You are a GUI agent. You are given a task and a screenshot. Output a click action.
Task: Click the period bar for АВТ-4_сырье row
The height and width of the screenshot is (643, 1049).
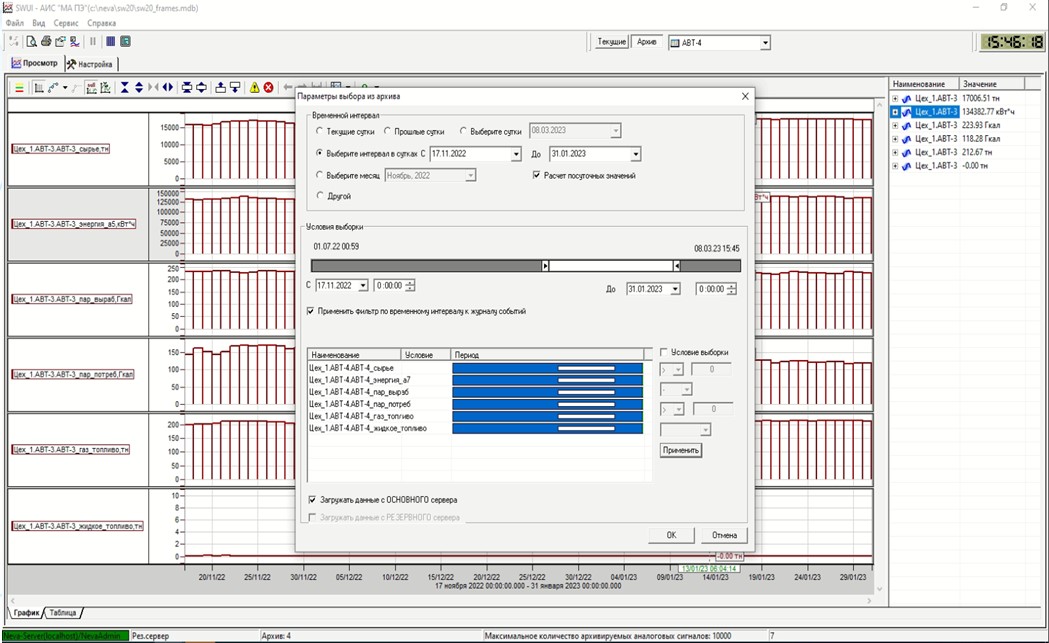547,368
